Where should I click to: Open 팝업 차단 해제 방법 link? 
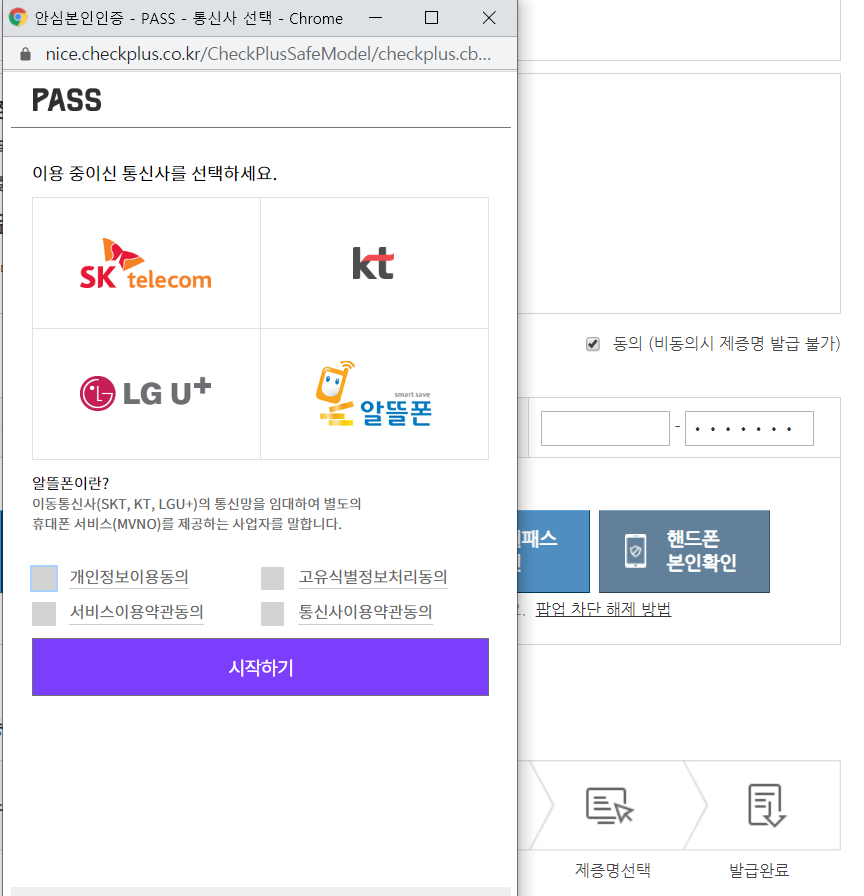pos(603,609)
